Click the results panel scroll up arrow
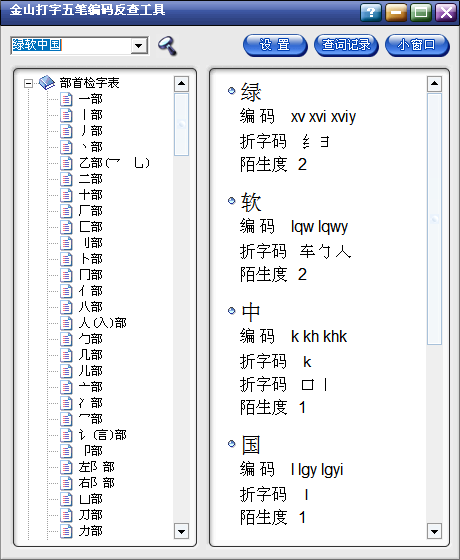Viewport: 460px width, 560px height. pyautogui.click(x=434, y=84)
